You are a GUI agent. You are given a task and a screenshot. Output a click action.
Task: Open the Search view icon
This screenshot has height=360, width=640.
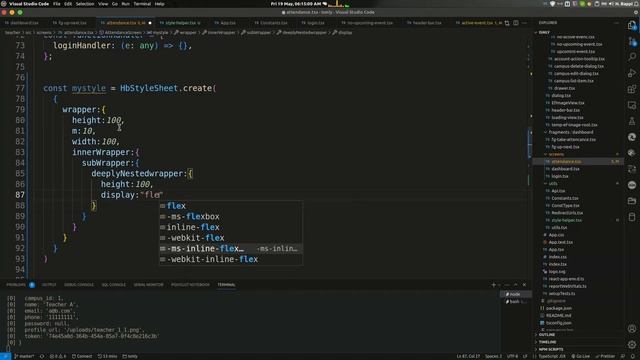tap(632, 57)
